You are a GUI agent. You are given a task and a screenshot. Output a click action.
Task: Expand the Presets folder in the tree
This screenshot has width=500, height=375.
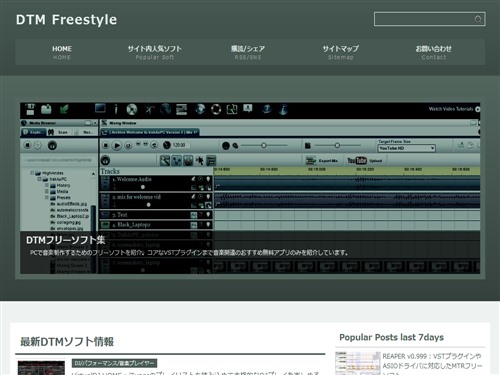pos(47,198)
